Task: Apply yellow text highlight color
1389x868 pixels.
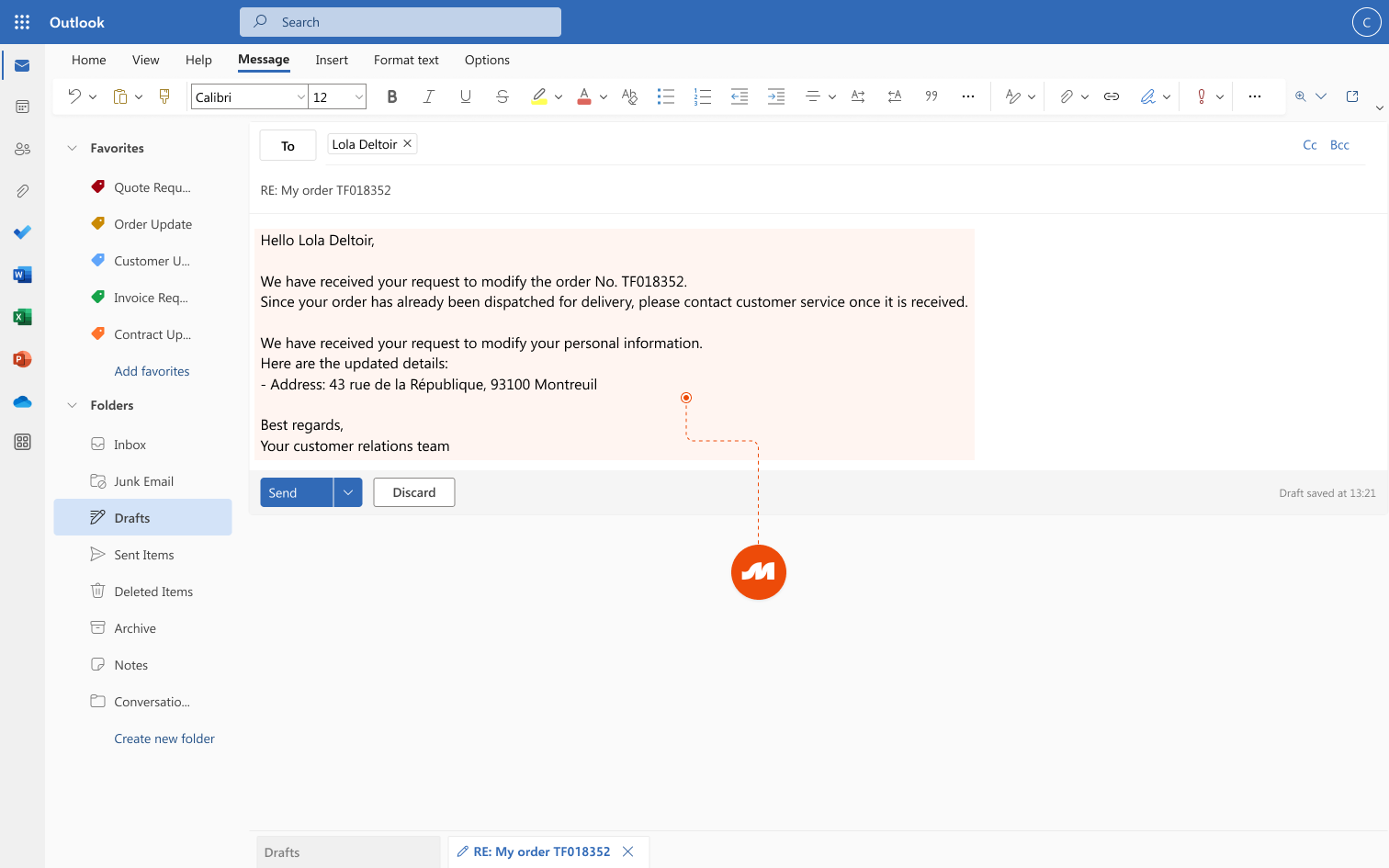Action: pos(539,96)
